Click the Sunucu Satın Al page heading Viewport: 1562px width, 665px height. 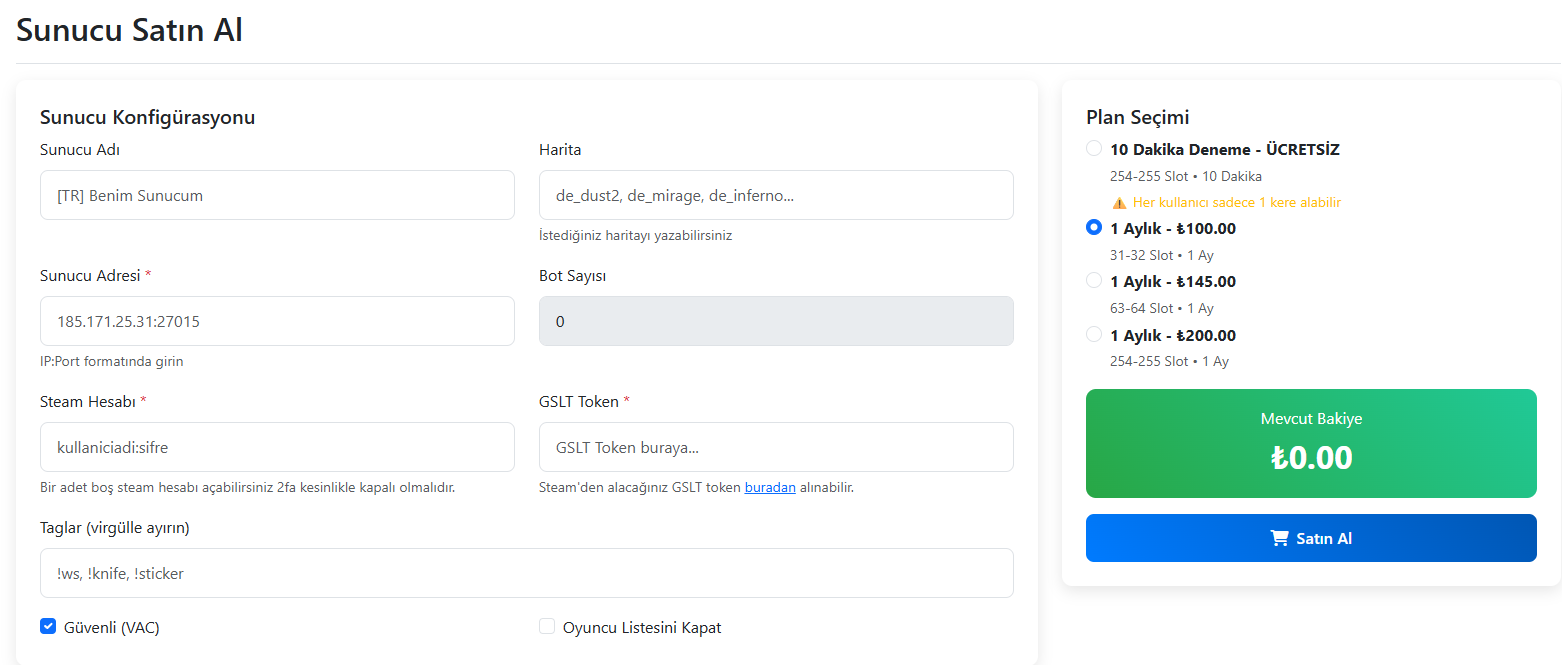(130, 30)
